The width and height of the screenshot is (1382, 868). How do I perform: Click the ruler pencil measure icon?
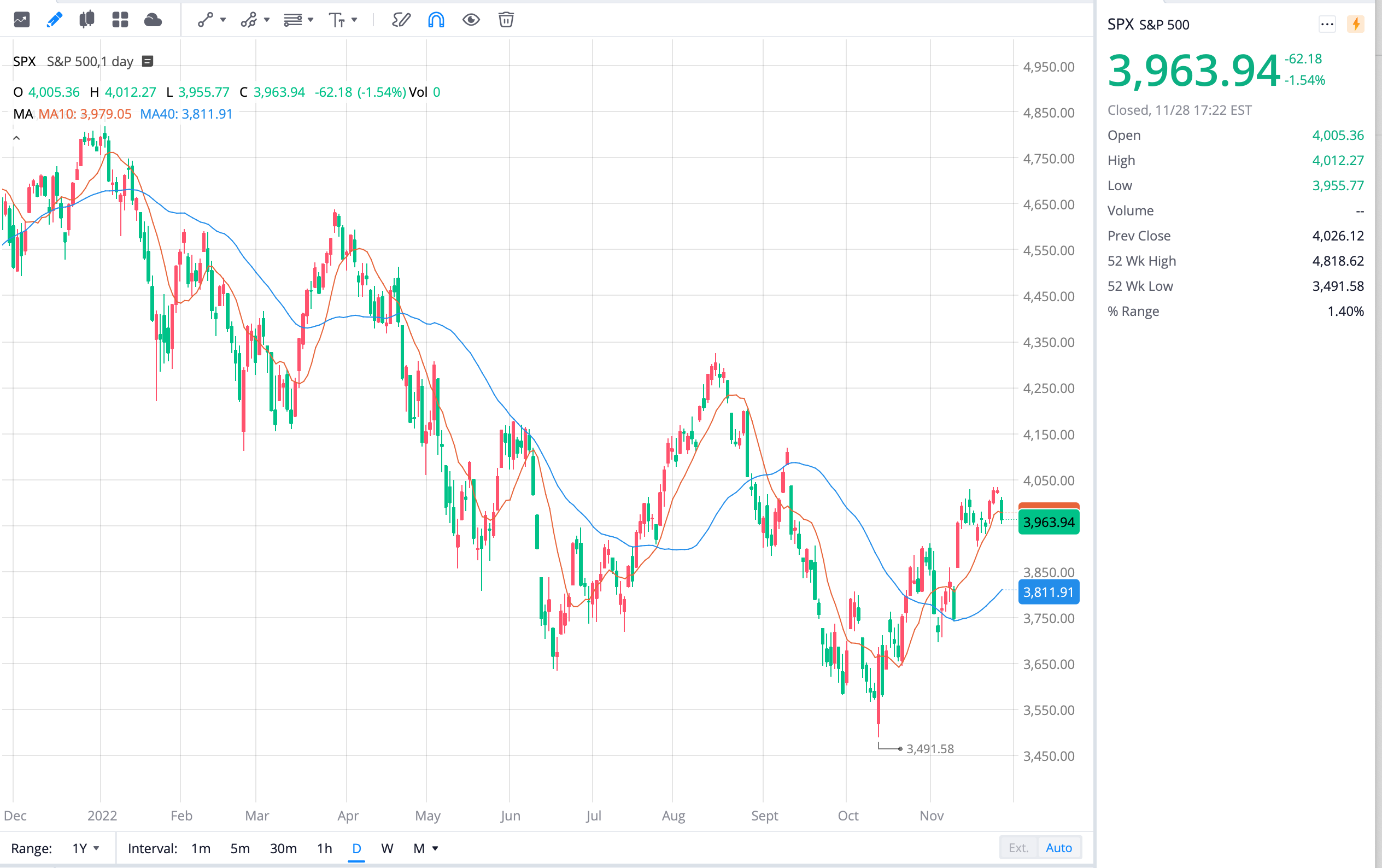[401, 20]
